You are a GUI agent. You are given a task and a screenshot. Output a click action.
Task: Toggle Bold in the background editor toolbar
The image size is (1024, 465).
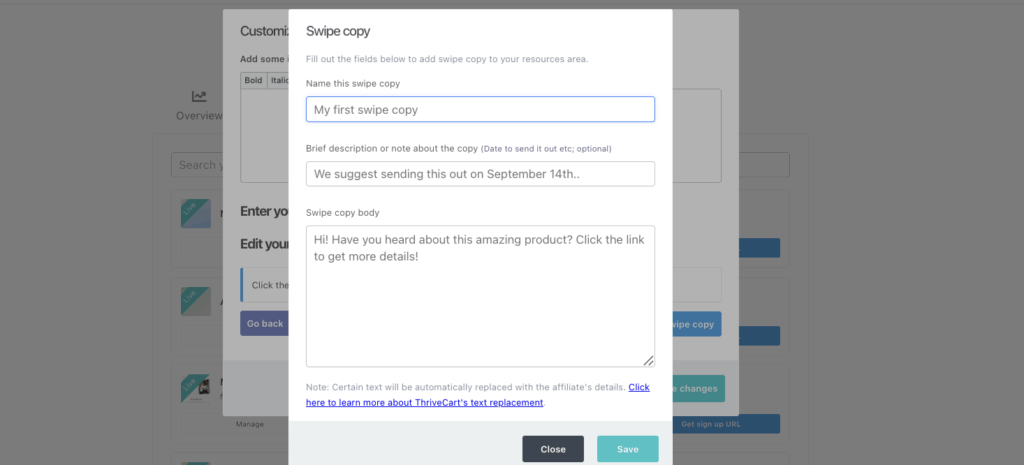(254, 80)
